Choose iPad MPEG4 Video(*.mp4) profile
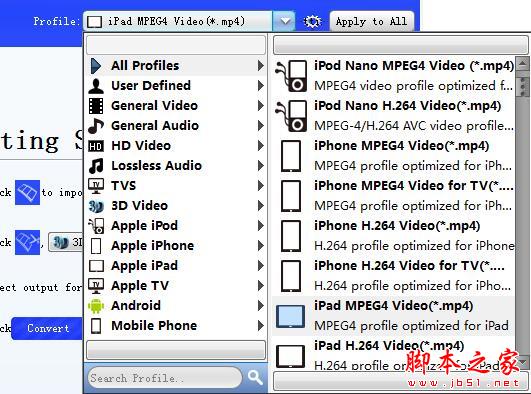Image resolution: width=531 pixels, height=394 pixels. tap(394, 316)
